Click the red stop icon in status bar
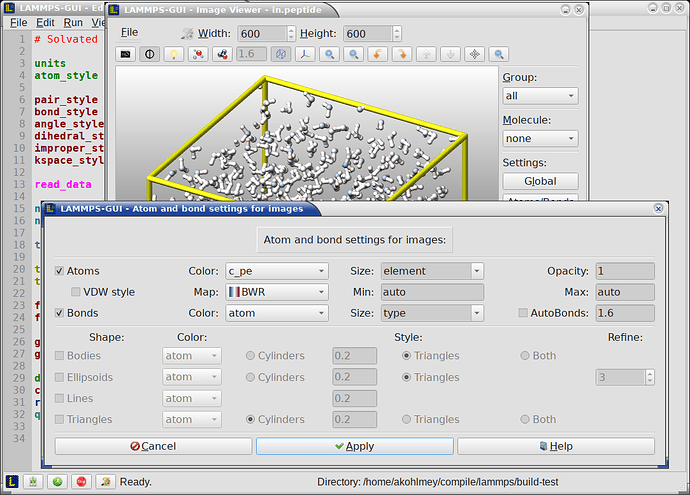 tap(81, 481)
